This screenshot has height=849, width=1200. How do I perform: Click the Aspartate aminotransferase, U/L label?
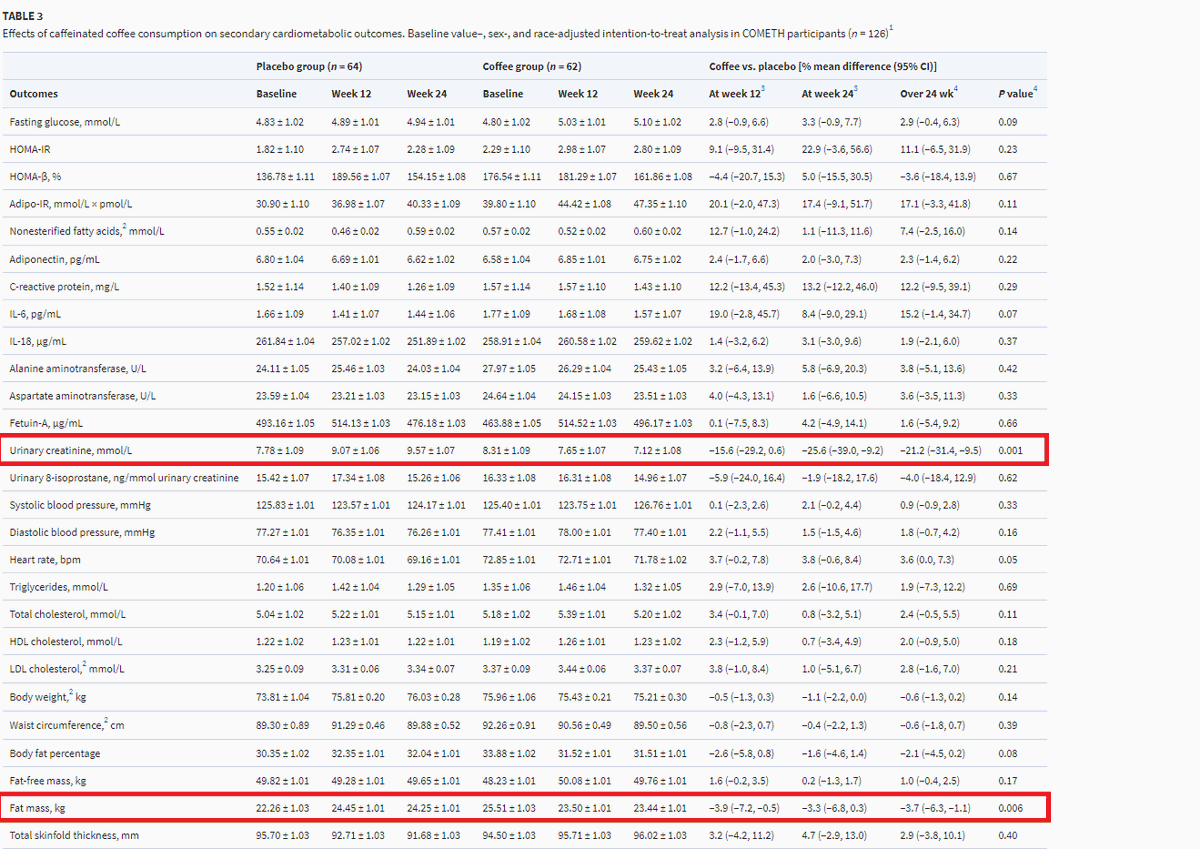click(83, 396)
